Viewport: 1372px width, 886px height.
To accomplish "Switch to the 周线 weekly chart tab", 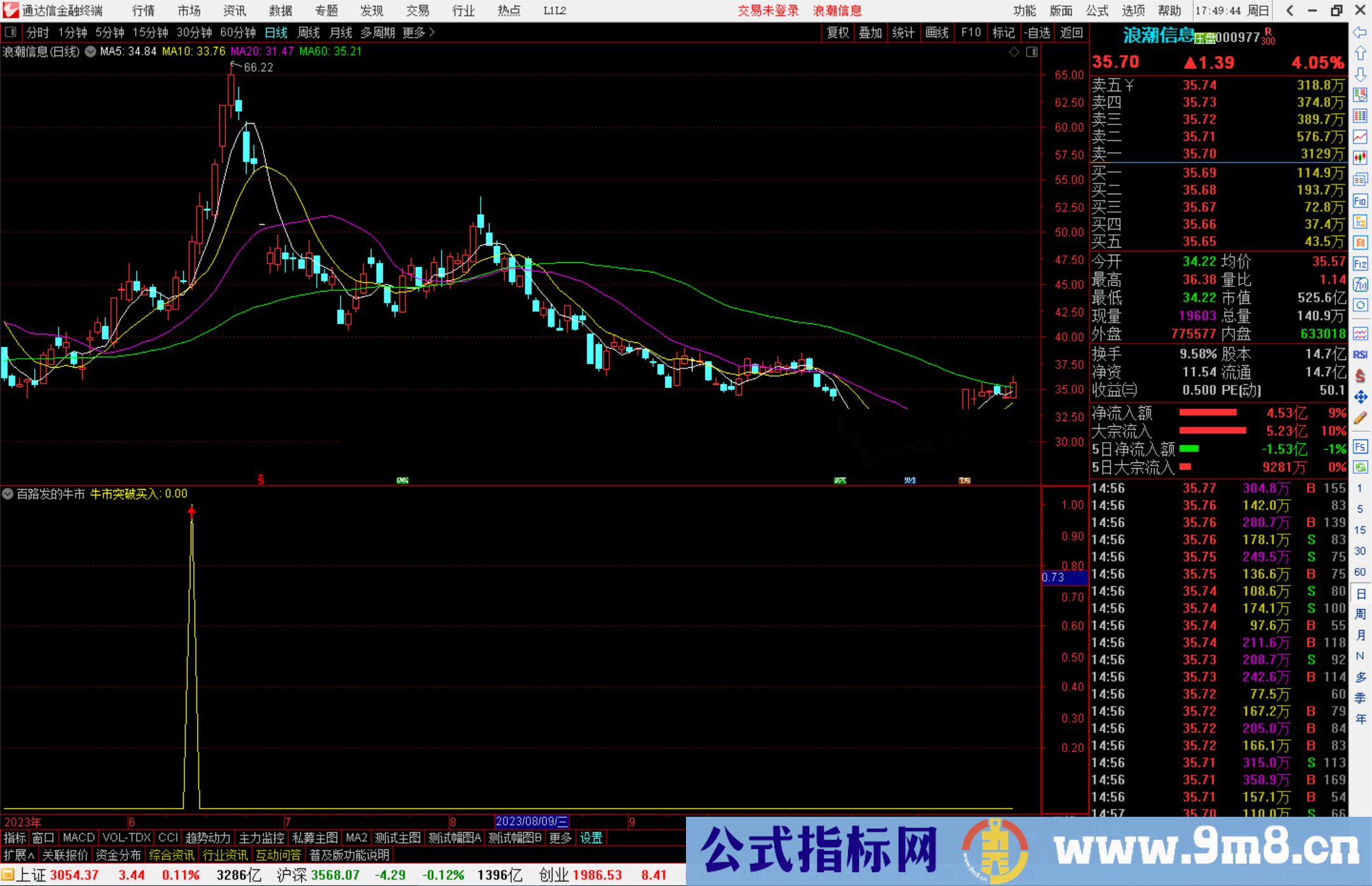I will tap(308, 32).
